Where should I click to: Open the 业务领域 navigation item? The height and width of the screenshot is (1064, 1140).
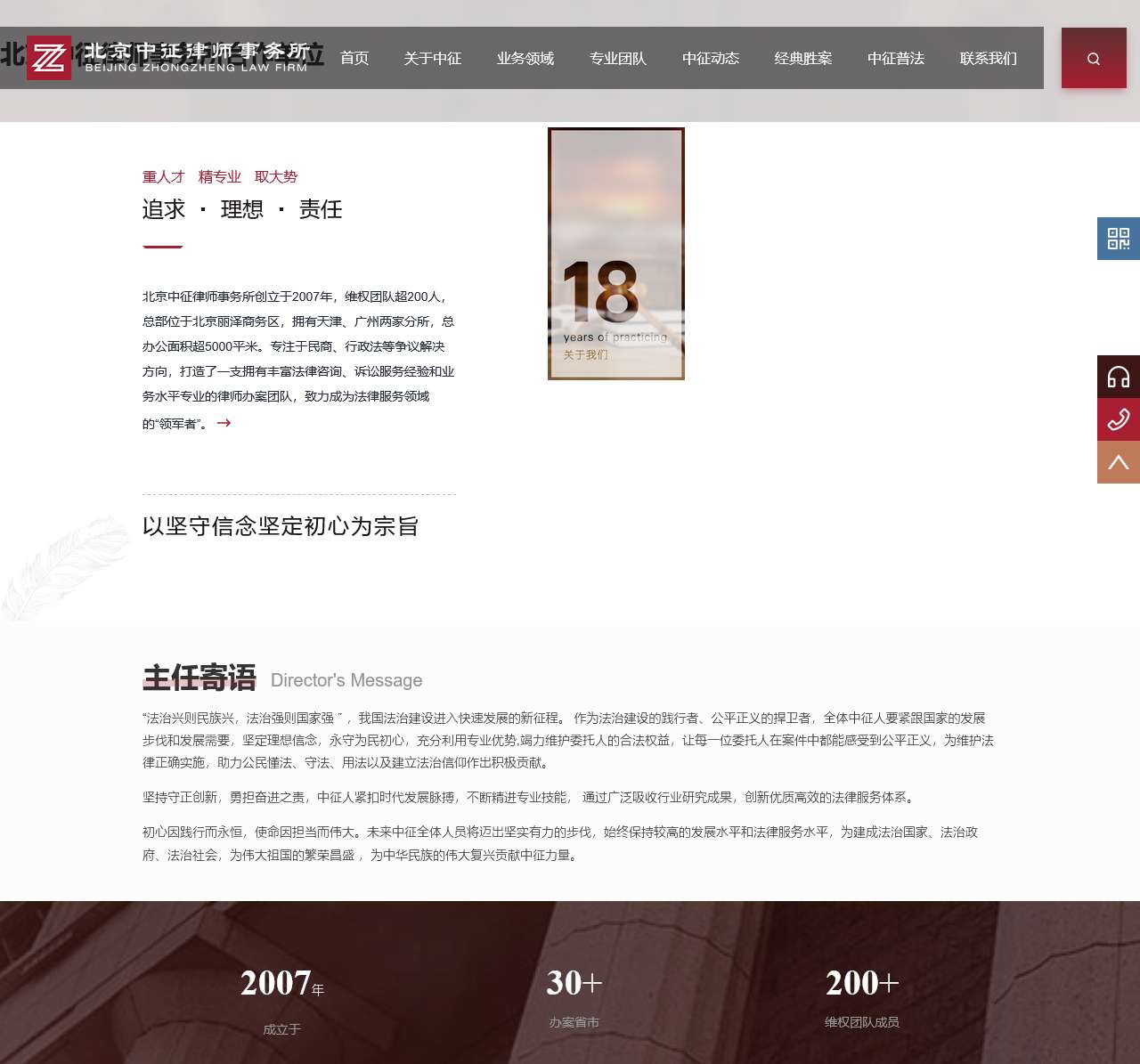[x=525, y=58]
